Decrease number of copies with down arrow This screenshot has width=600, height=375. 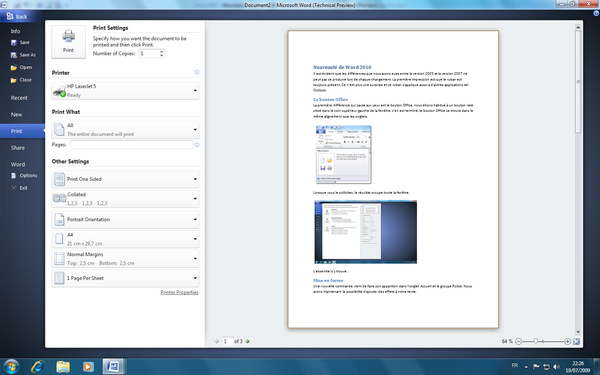click(x=161, y=56)
